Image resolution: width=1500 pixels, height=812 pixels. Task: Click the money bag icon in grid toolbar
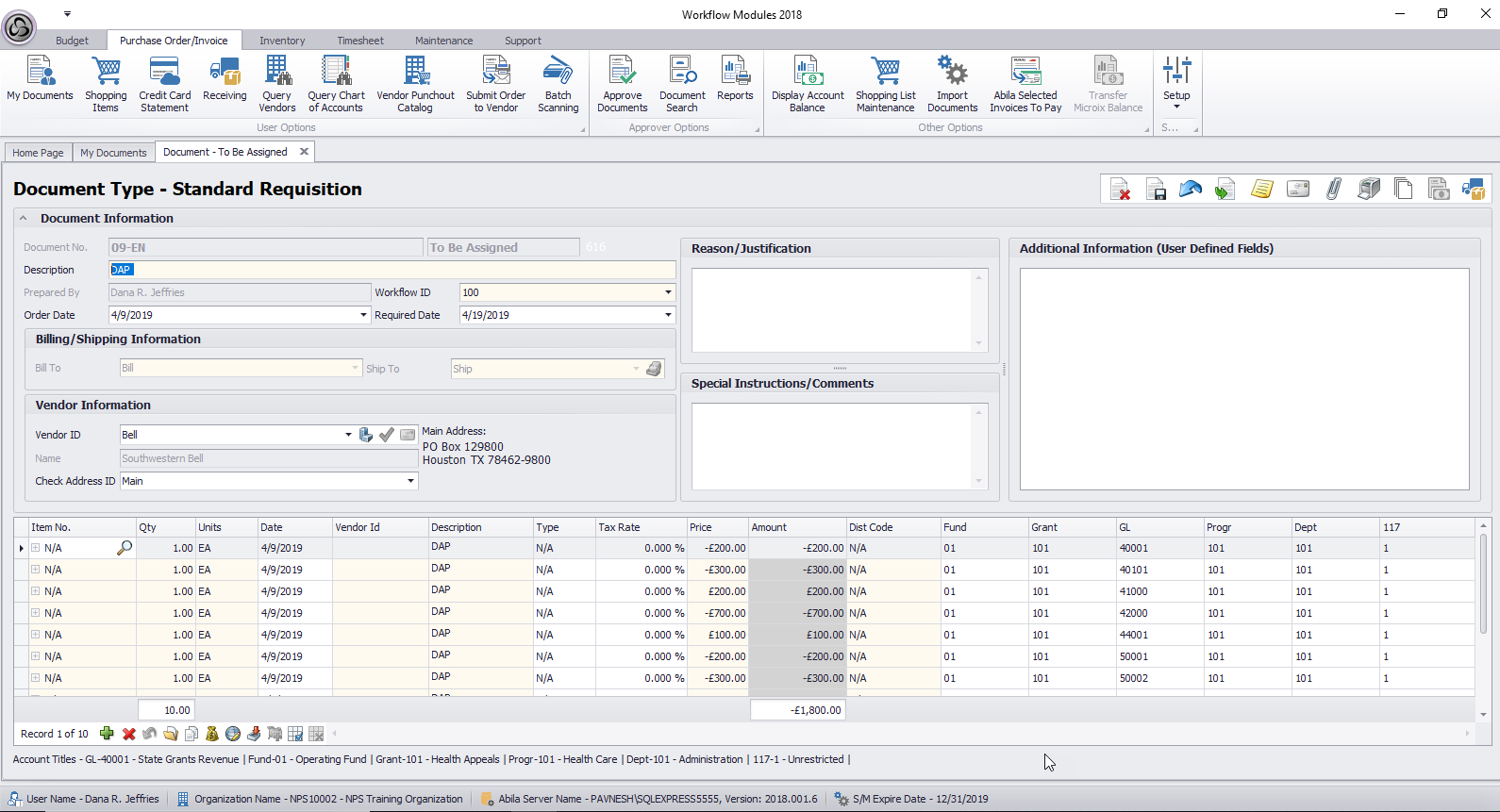tap(211, 734)
